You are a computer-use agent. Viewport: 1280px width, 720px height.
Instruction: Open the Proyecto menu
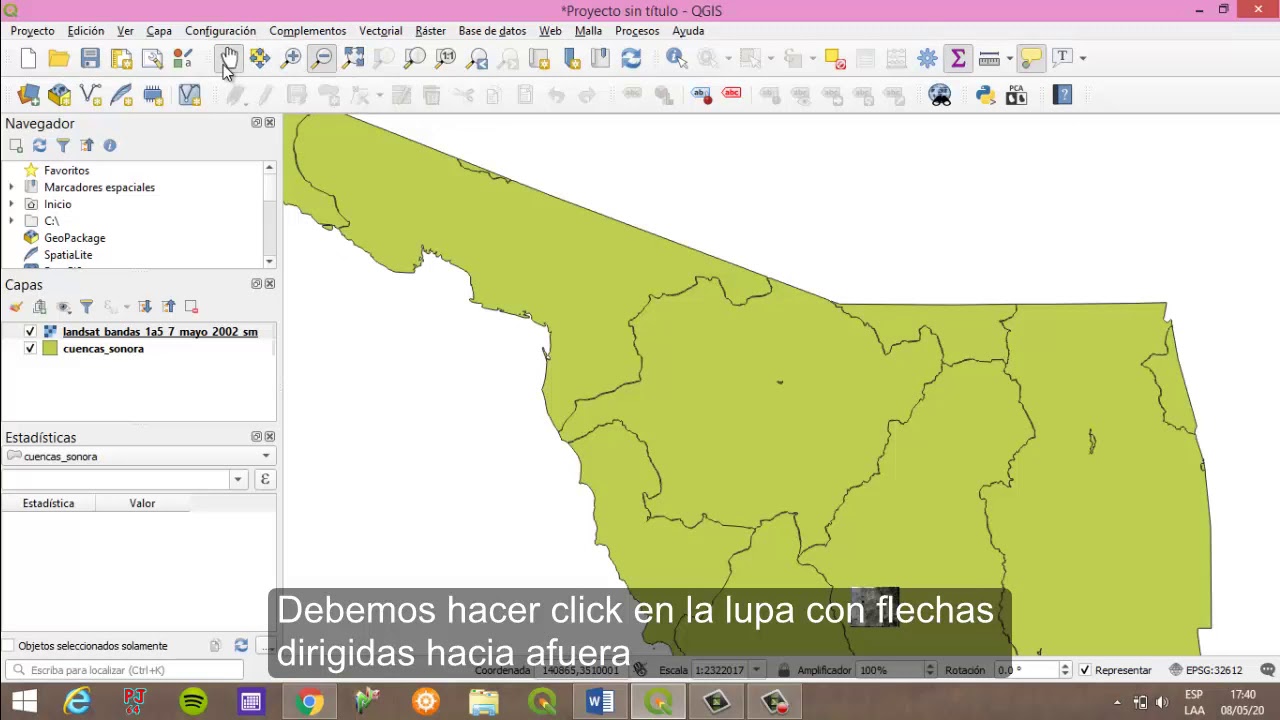click(32, 31)
